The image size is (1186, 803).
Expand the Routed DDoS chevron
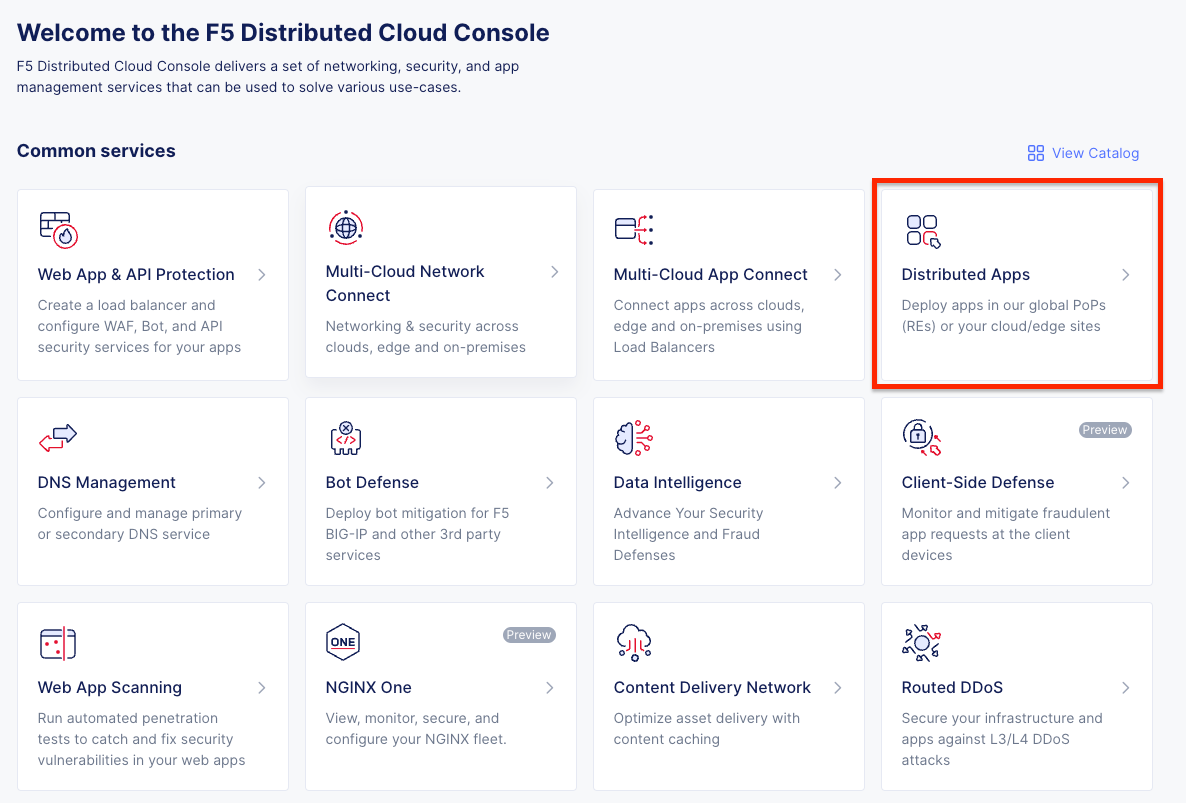point(1126,687)
